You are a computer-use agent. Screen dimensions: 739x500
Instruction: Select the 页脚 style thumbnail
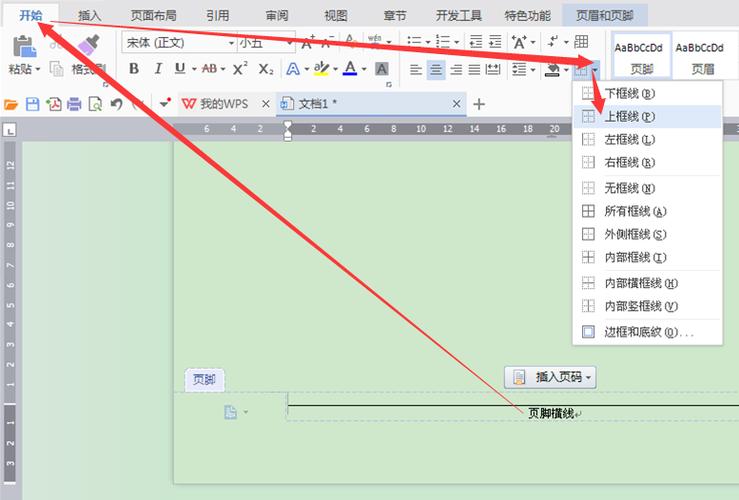[641, 56]
